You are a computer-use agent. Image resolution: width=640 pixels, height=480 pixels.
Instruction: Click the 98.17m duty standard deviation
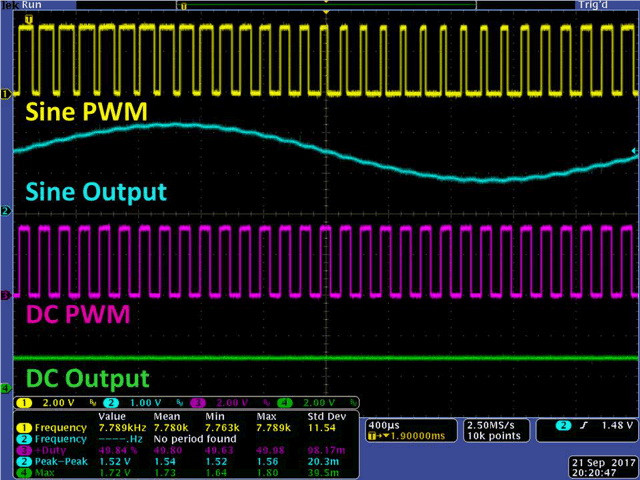(x=326, y=451)
